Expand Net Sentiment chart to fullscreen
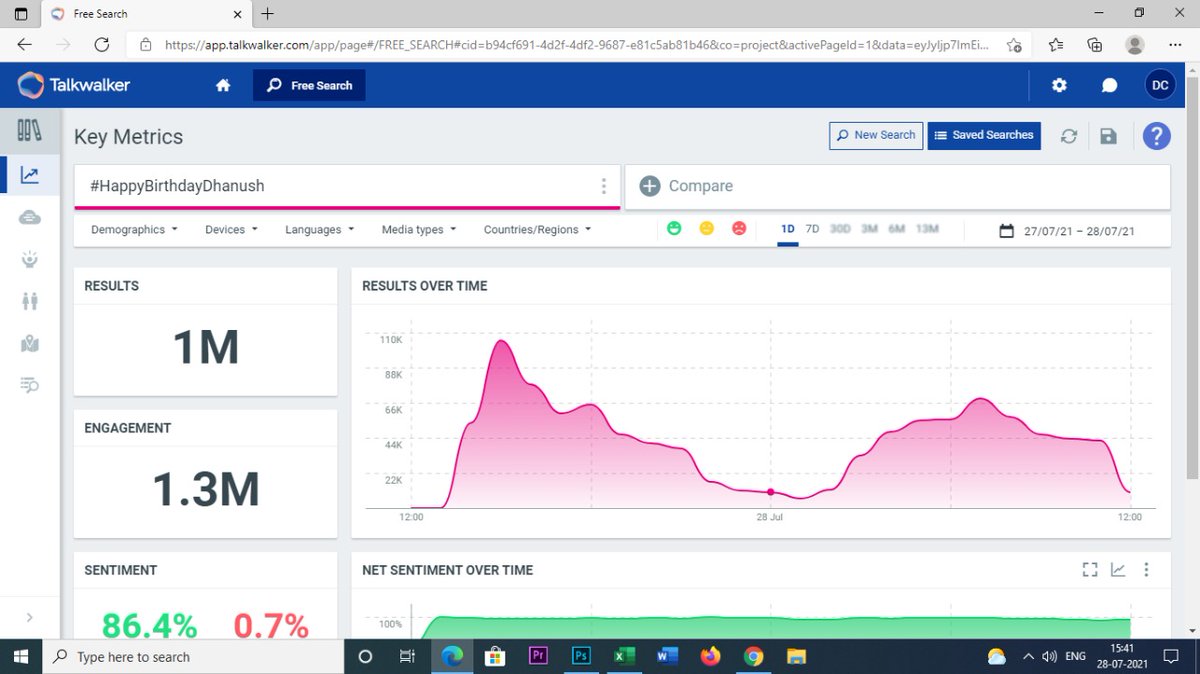 pos(1090,570)
